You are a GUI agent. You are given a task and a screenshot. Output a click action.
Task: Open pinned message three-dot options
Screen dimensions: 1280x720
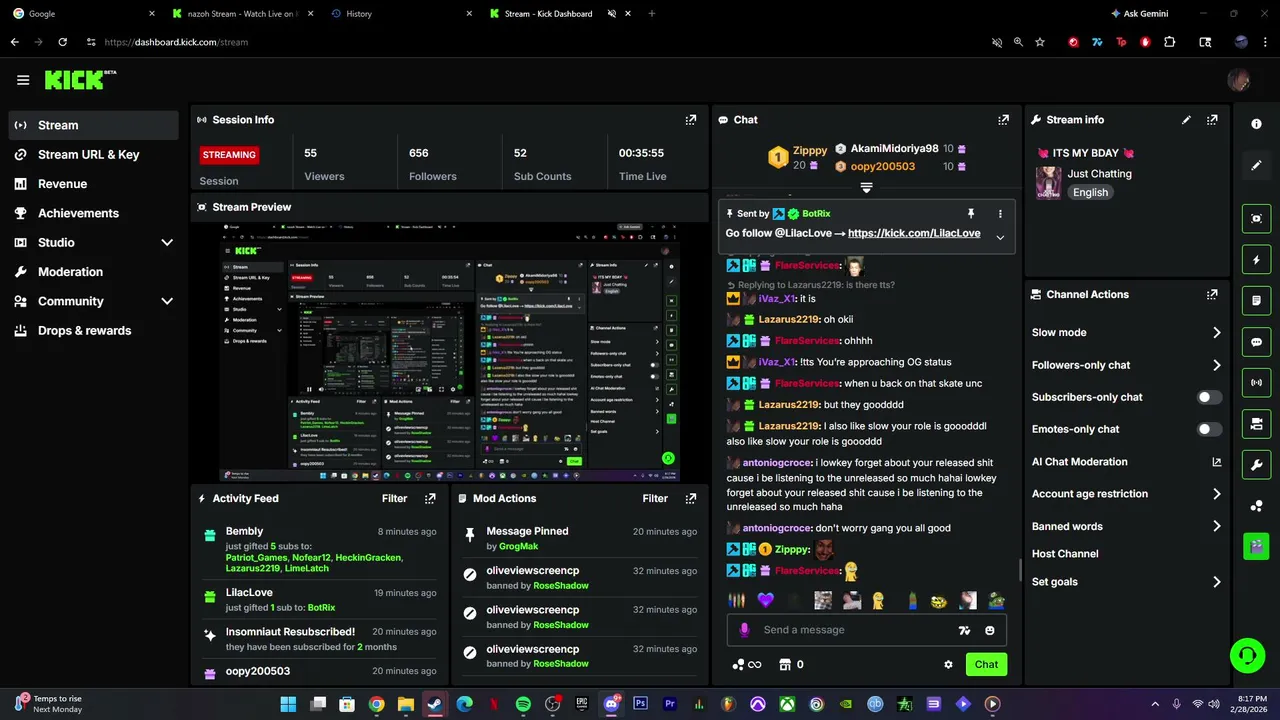1000,214
